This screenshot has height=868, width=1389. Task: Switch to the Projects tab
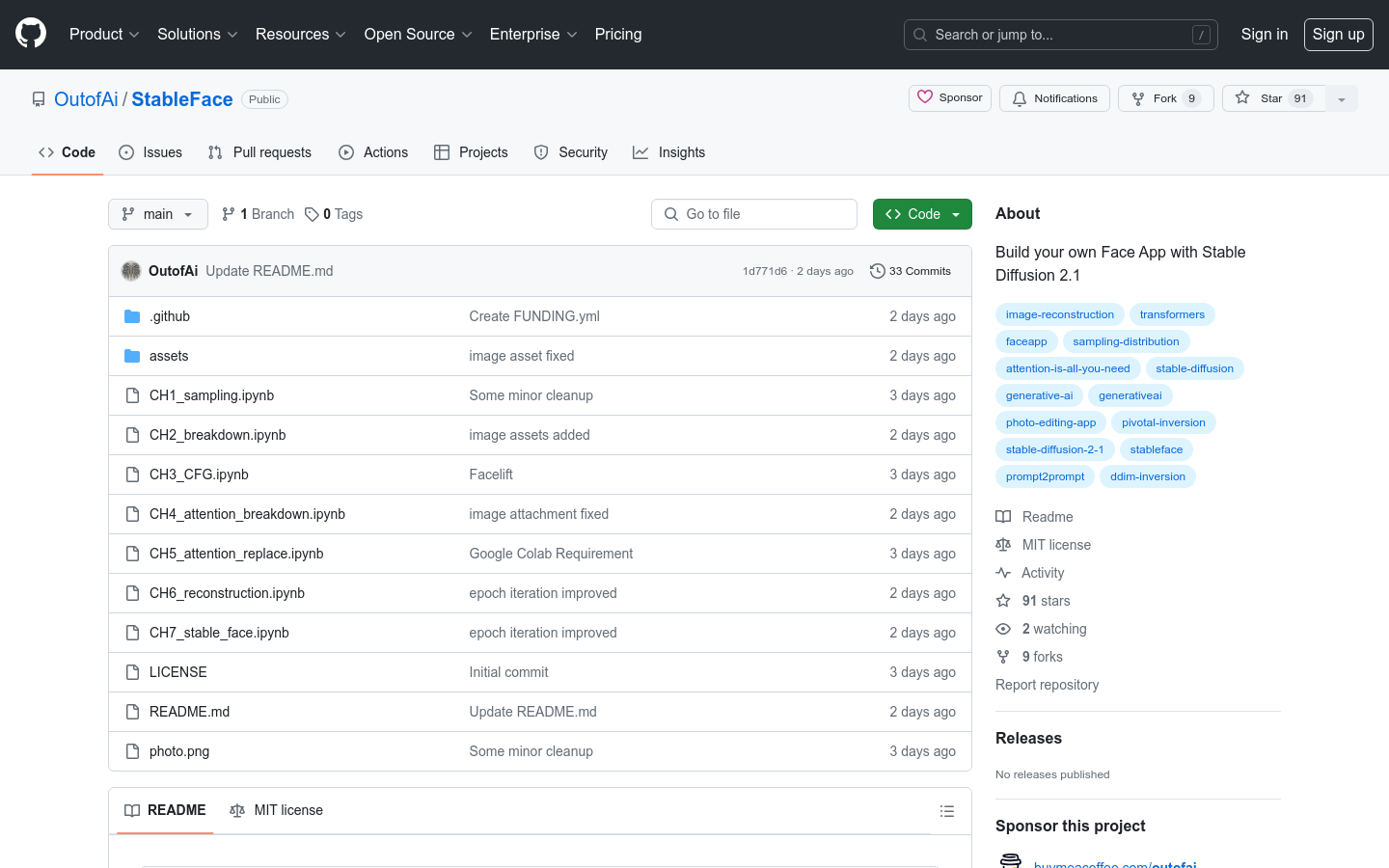[471, 152]
